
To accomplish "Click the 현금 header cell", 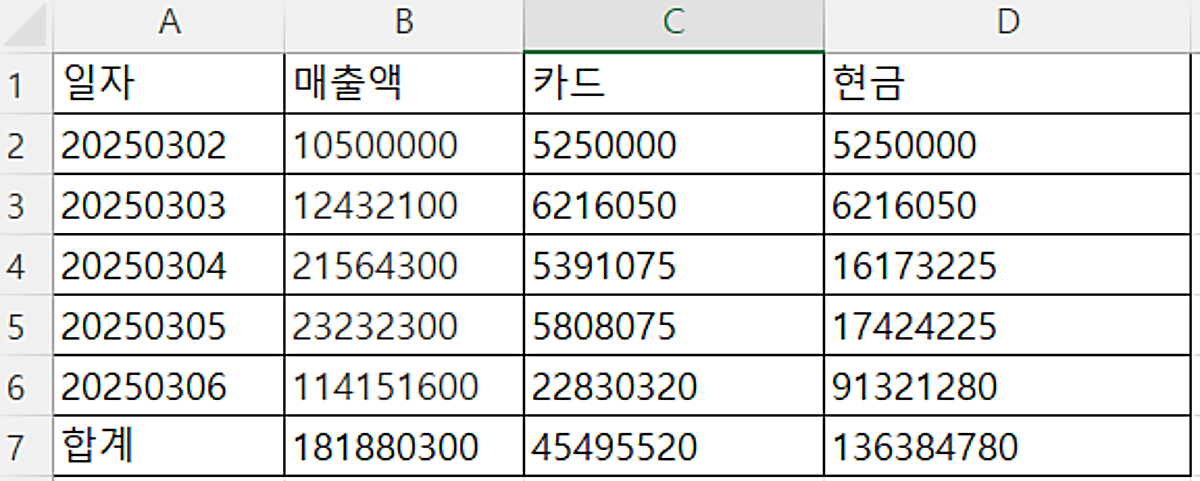I will click(1009, 83).
